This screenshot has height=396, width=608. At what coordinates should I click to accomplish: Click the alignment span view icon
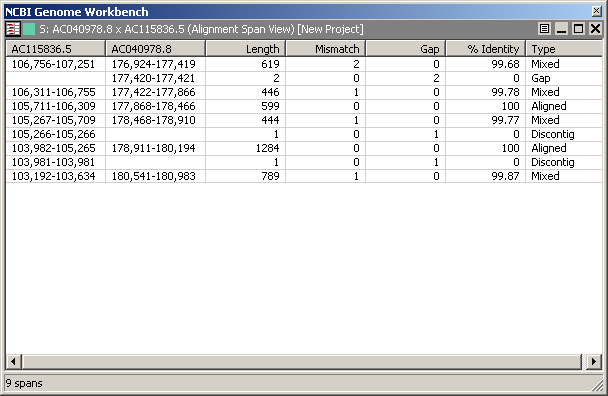(13, 29)
